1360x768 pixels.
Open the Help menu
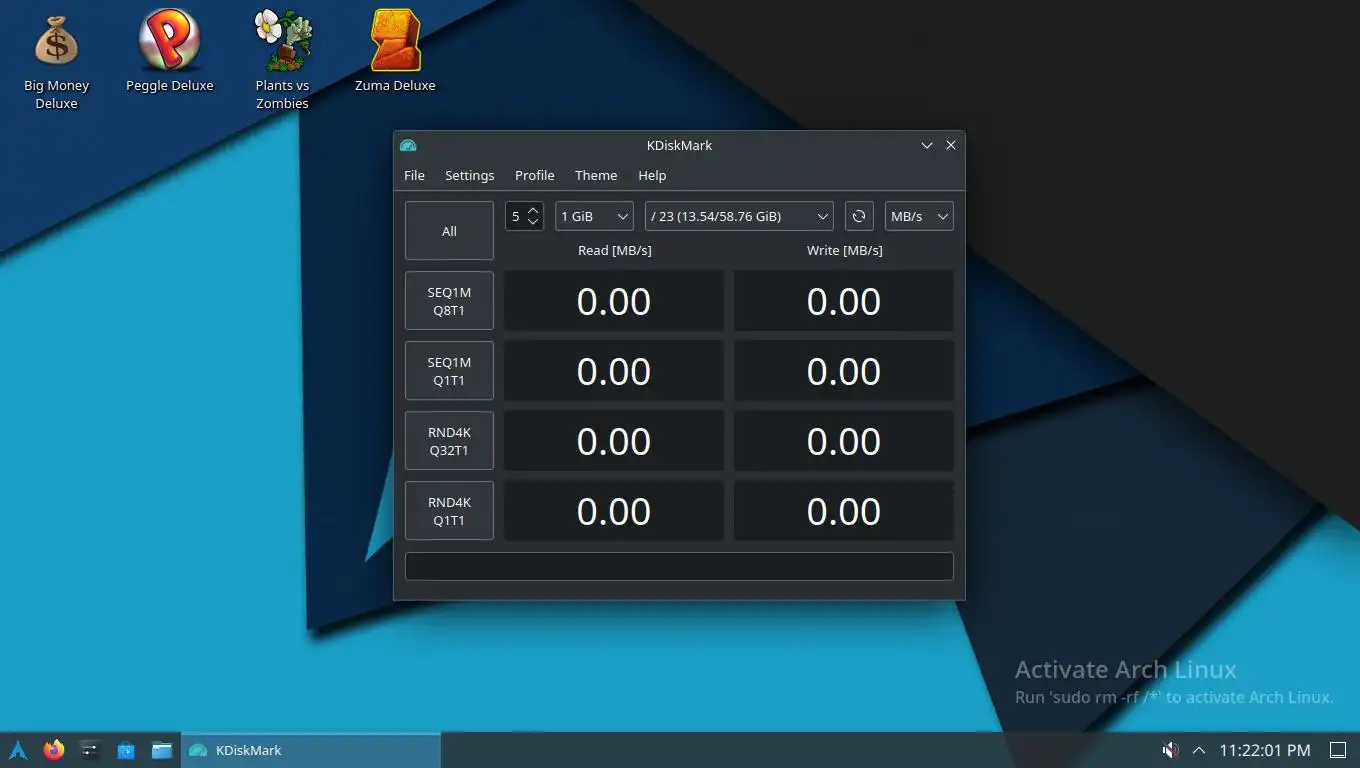pyautogui.click(x=652, y=175)
